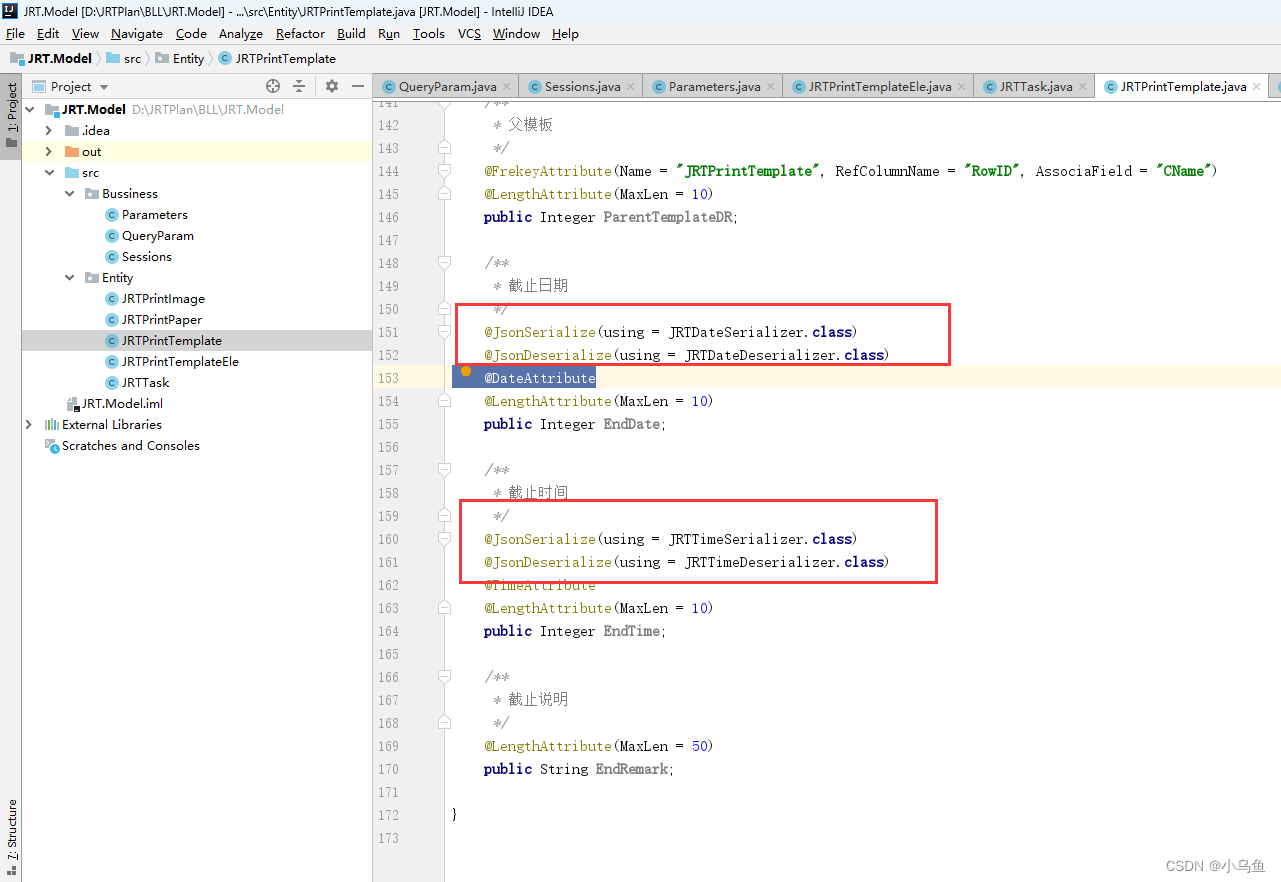This screenshot has height=882, width=1281.
Task: Expand the .idea folder
Action: click(x=48, y=131)
